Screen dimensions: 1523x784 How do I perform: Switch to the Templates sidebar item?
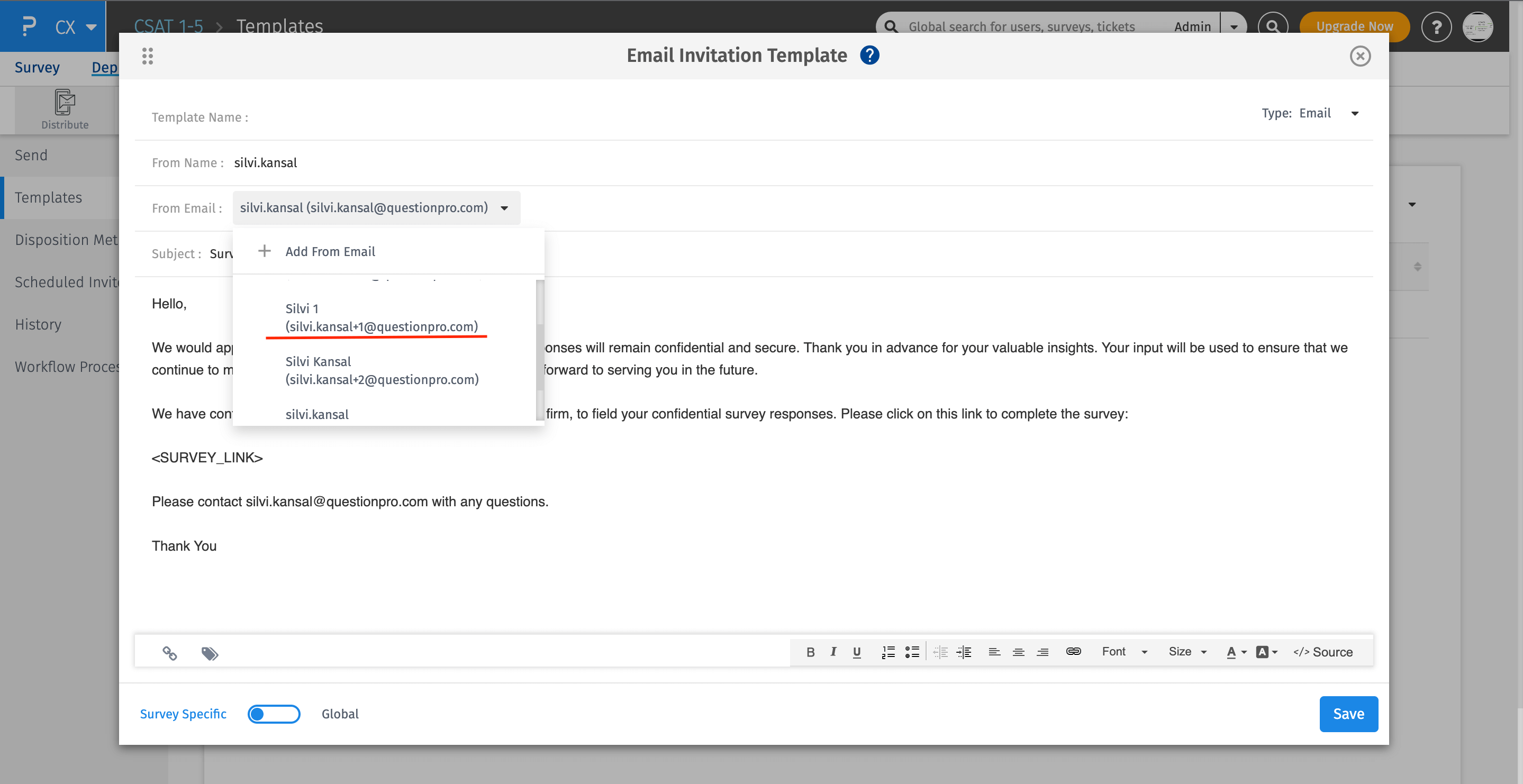[x=48, y=197]
